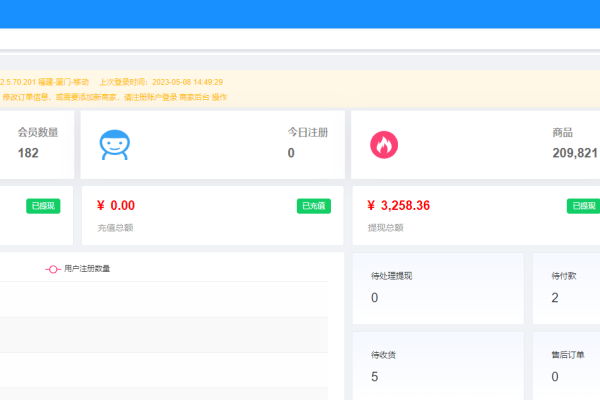
Task: Select the 商品 label
Action: 562,132
